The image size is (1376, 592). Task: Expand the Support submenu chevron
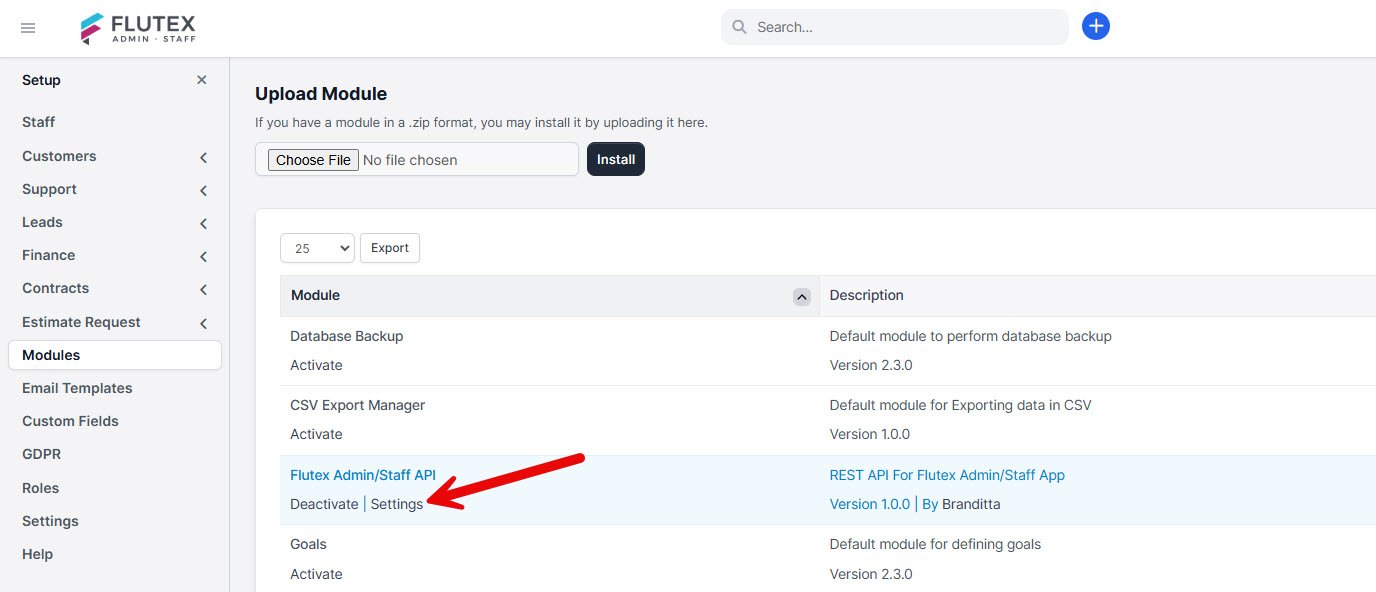click(203, 190)
